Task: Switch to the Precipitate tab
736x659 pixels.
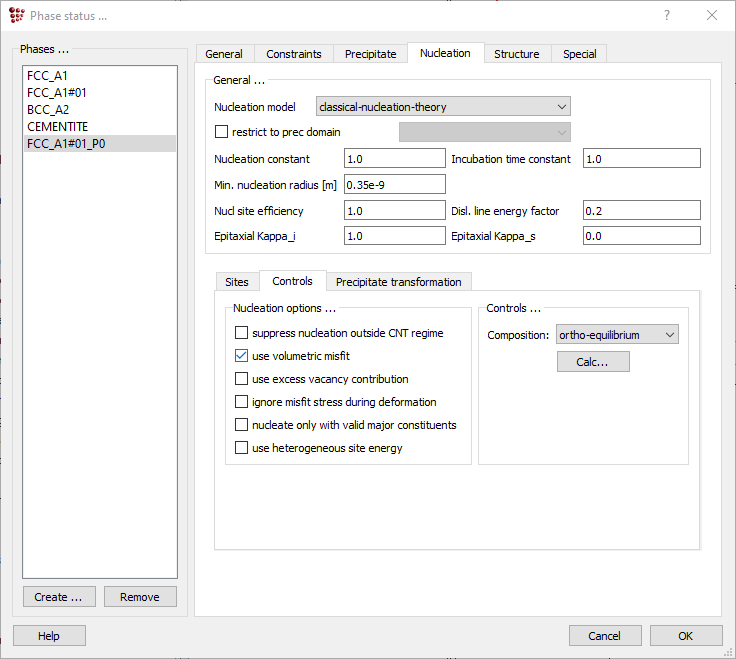Action: coord(371,54)
